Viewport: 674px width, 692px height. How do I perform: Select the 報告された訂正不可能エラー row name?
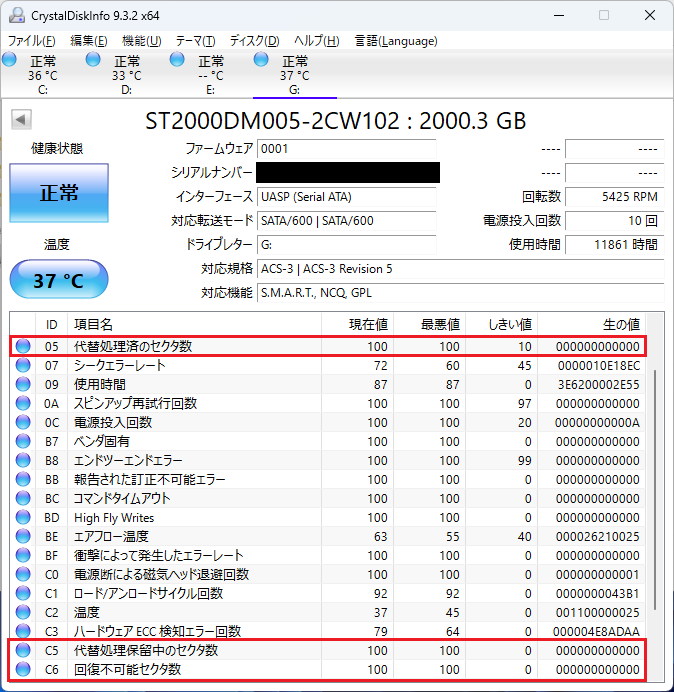[150, 479]
